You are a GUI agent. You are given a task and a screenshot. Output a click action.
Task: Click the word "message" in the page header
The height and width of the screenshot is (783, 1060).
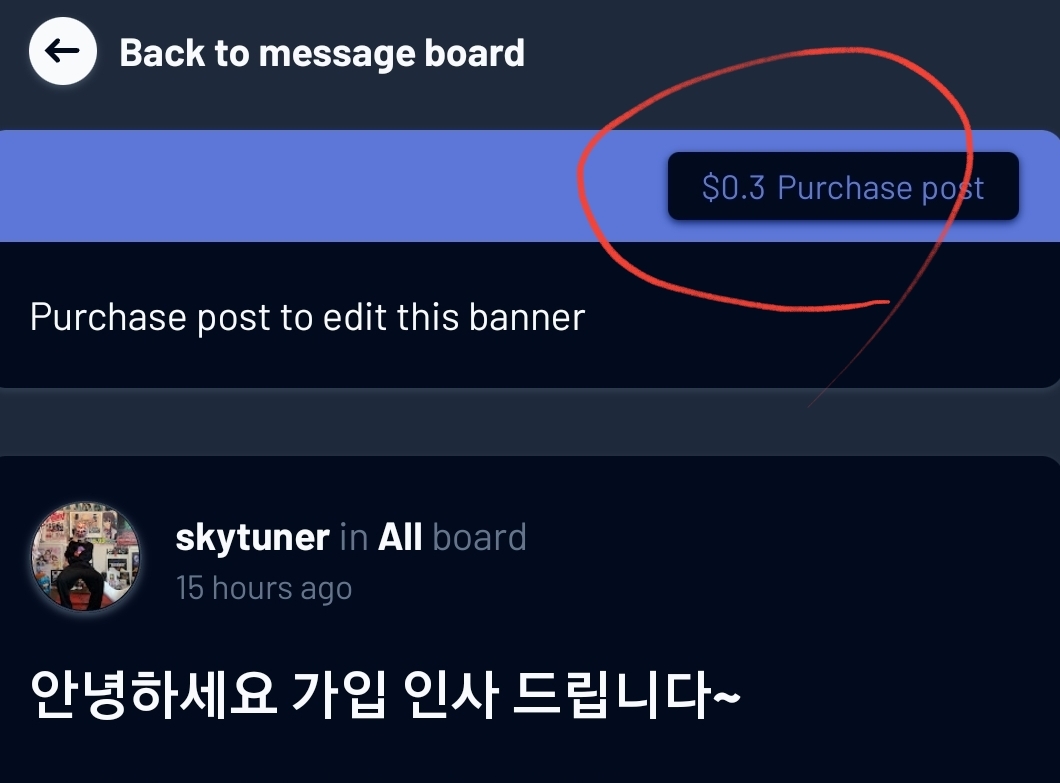336,53
